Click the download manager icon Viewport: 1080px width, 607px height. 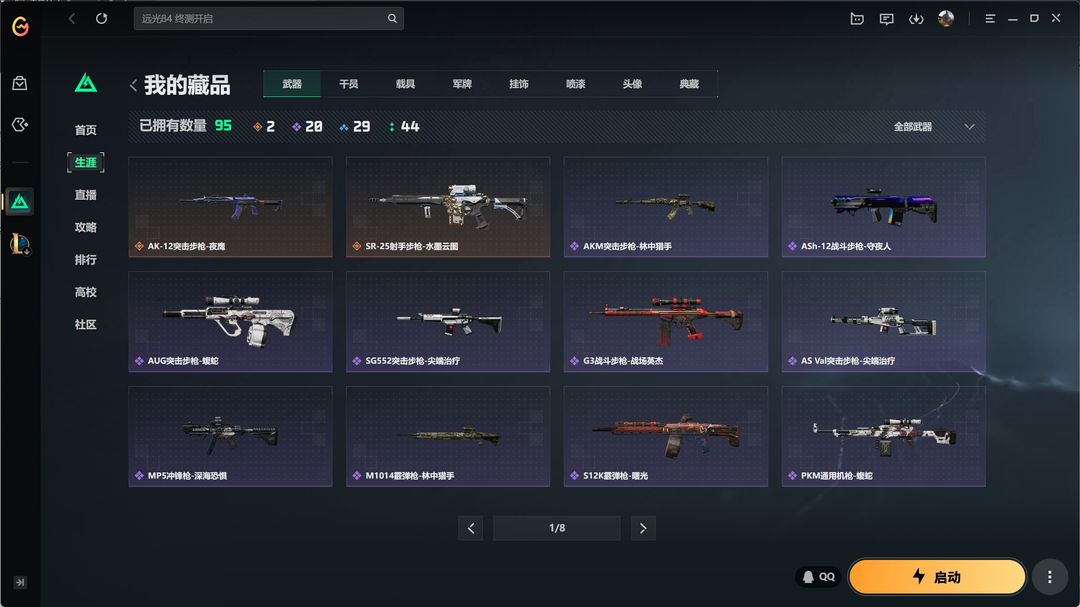tap(916, 19)
